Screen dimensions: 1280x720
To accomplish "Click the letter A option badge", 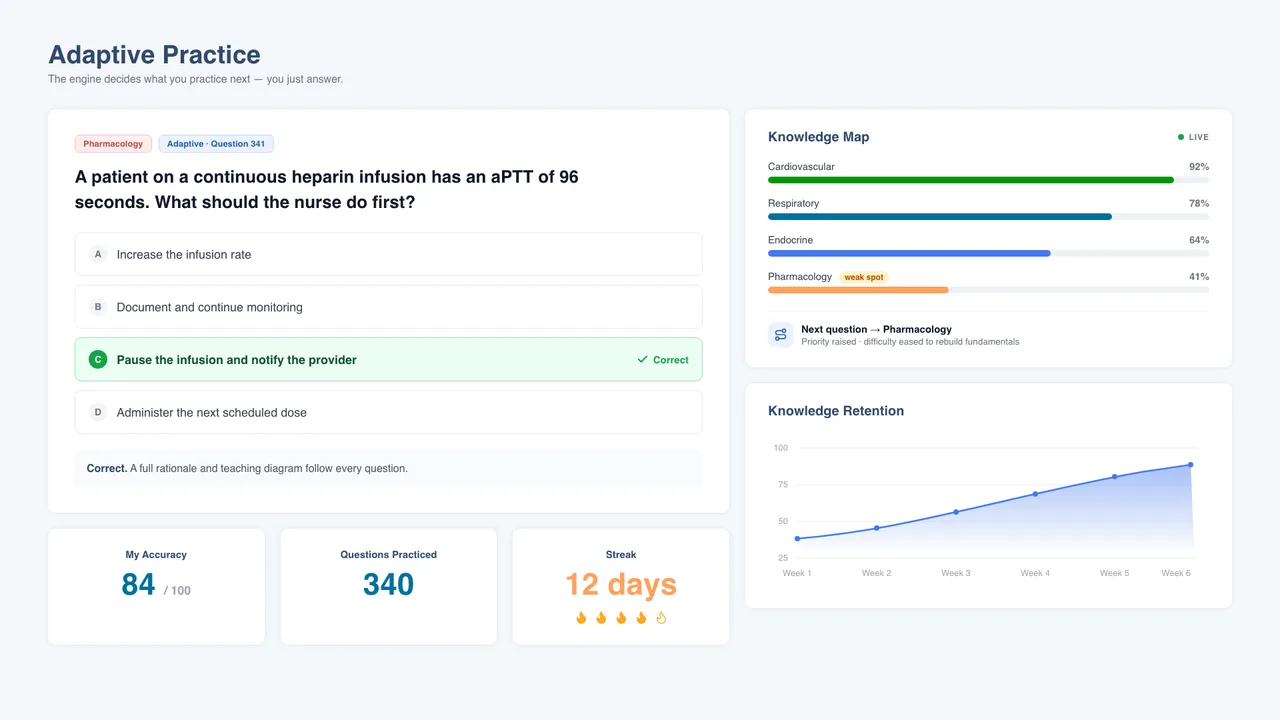I will coord(98,254).
